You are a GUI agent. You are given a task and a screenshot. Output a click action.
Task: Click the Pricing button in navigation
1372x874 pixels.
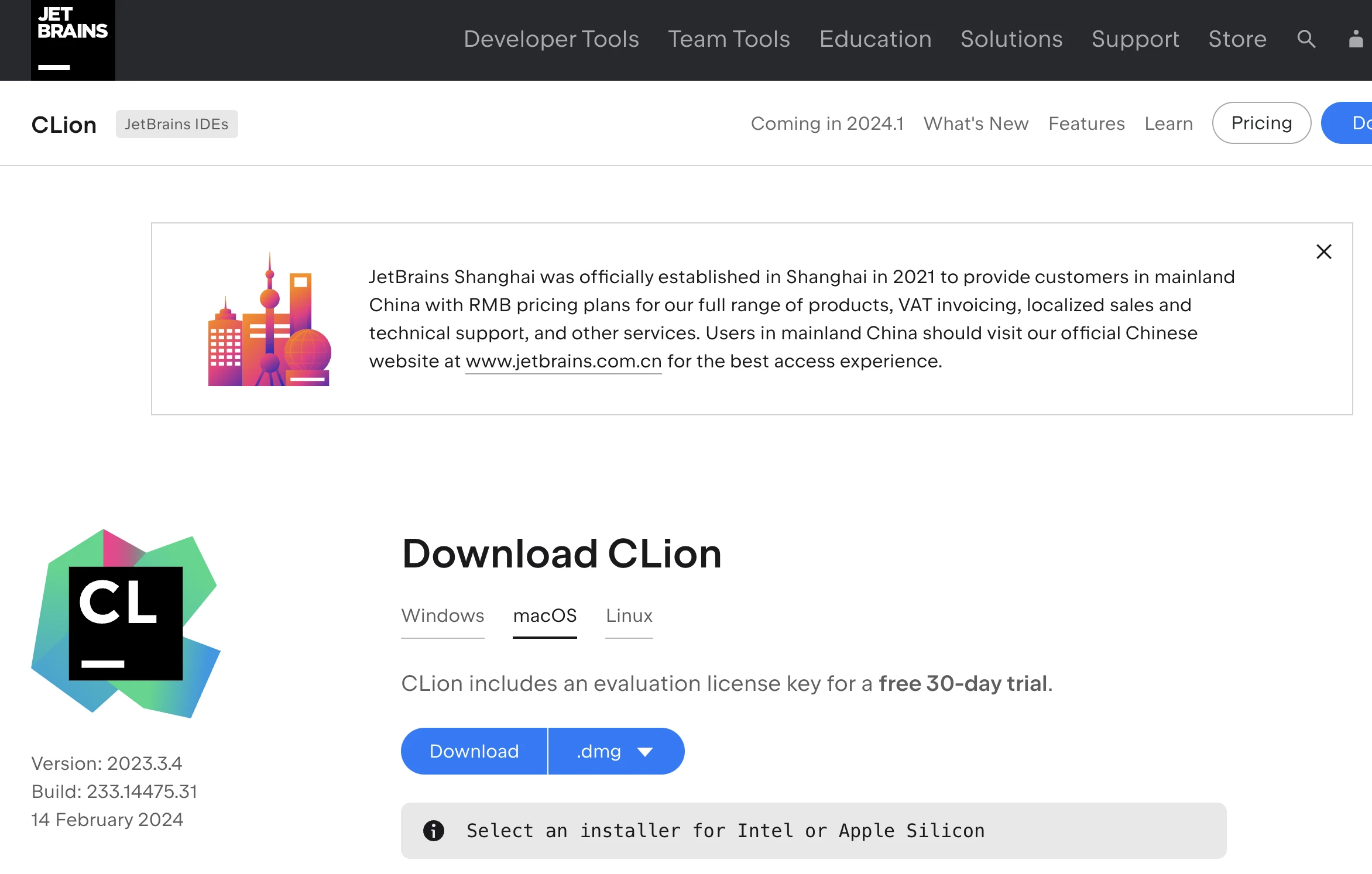tap(1262, 122)
